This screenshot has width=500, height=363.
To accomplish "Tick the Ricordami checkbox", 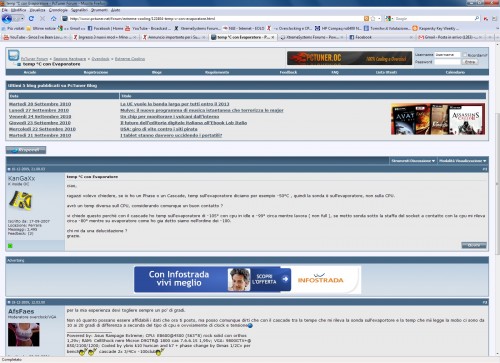I will point(464,55).
